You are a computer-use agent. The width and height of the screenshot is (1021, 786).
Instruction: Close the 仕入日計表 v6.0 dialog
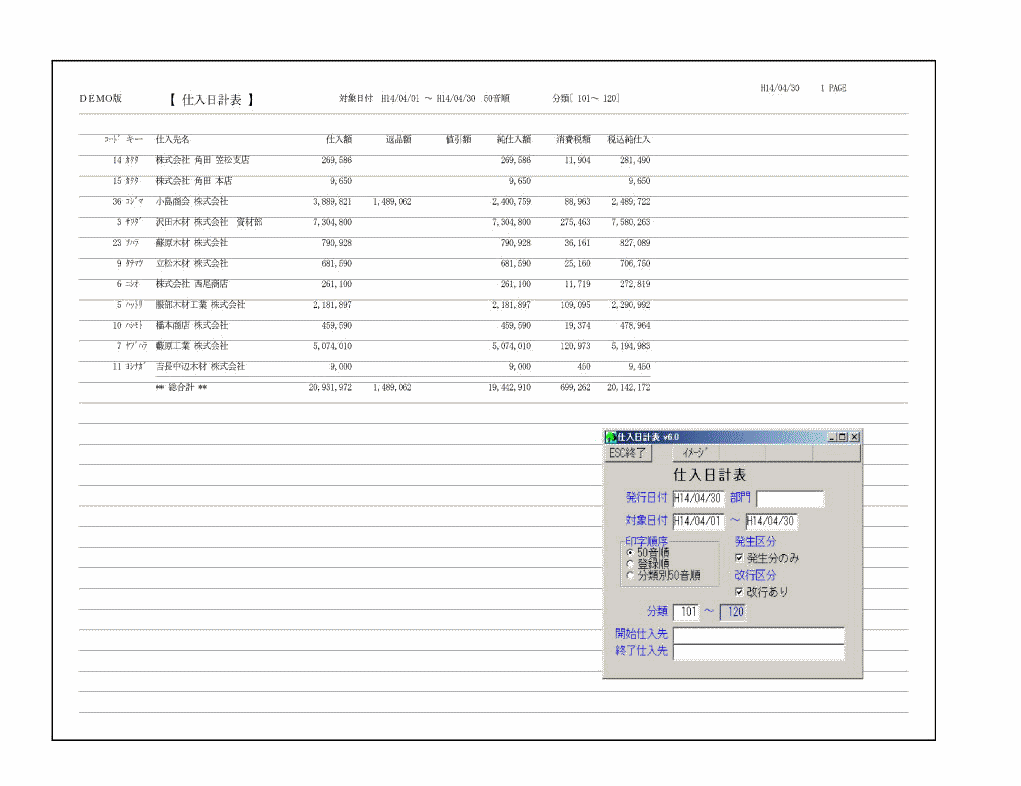click(854, 437)
